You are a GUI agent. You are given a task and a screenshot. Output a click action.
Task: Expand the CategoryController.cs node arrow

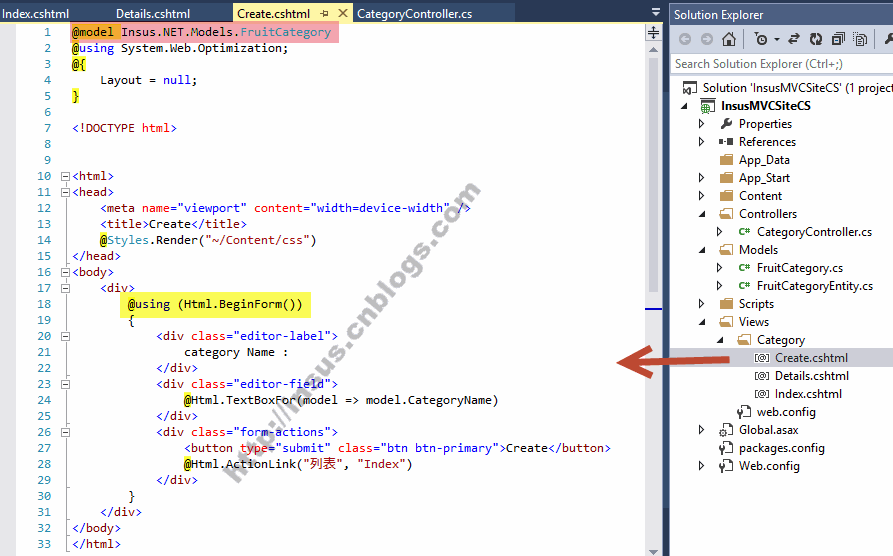(719, 232)
